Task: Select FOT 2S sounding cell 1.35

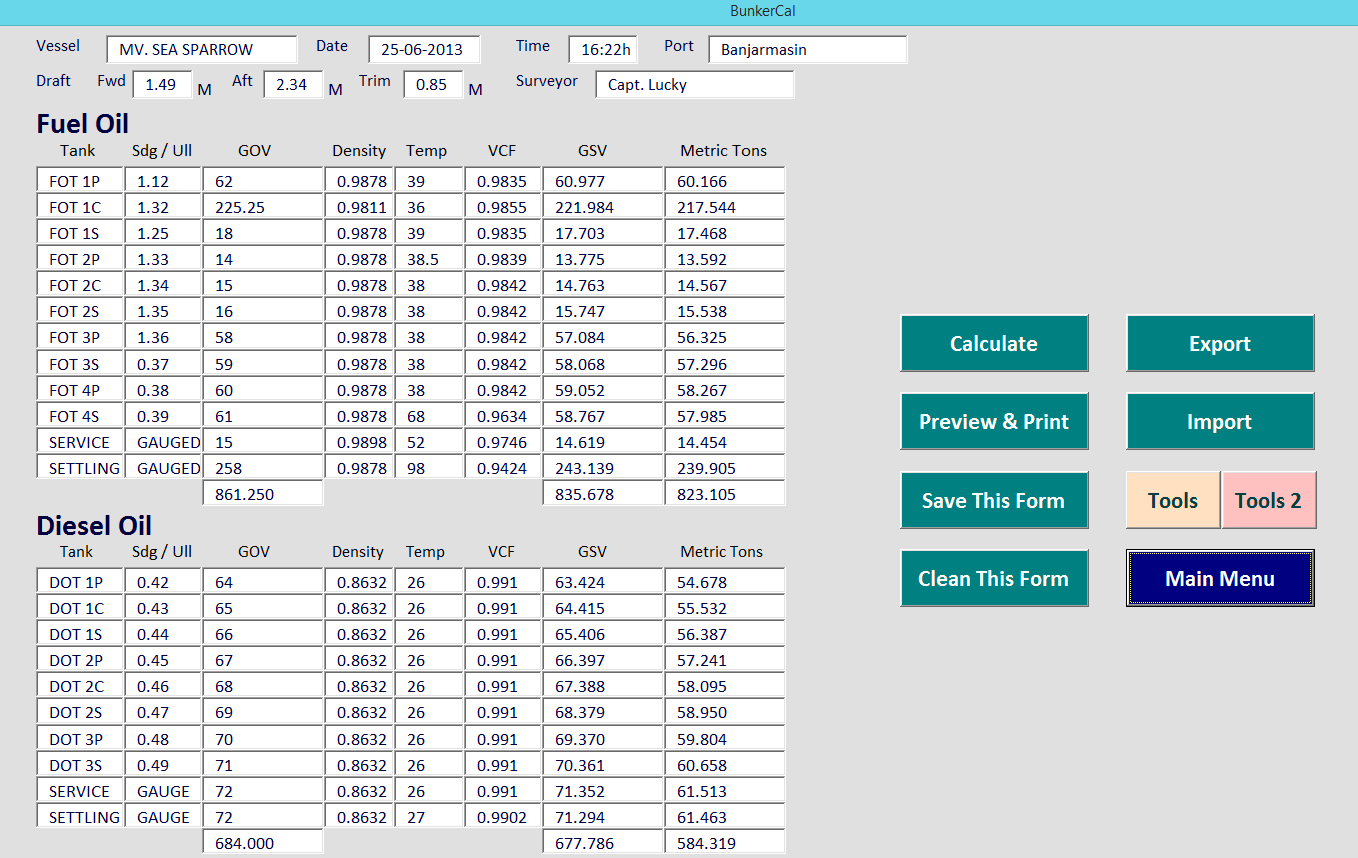Action: pos(163,311)
